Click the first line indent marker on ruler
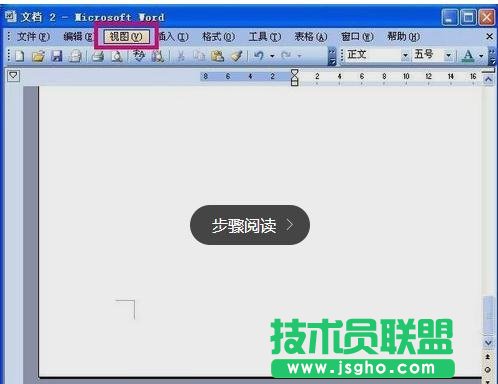 295,72
